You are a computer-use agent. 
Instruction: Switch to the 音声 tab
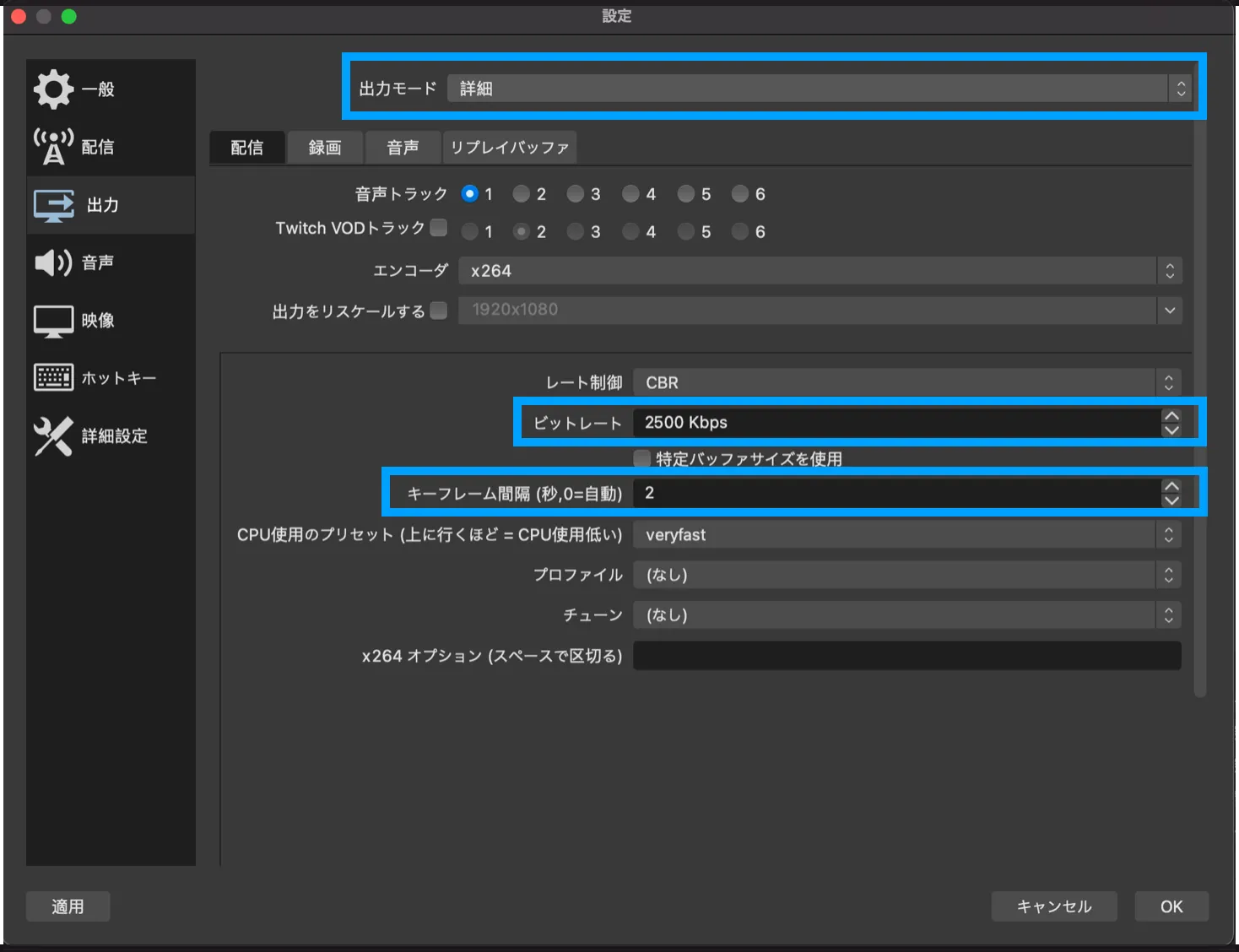403,148
